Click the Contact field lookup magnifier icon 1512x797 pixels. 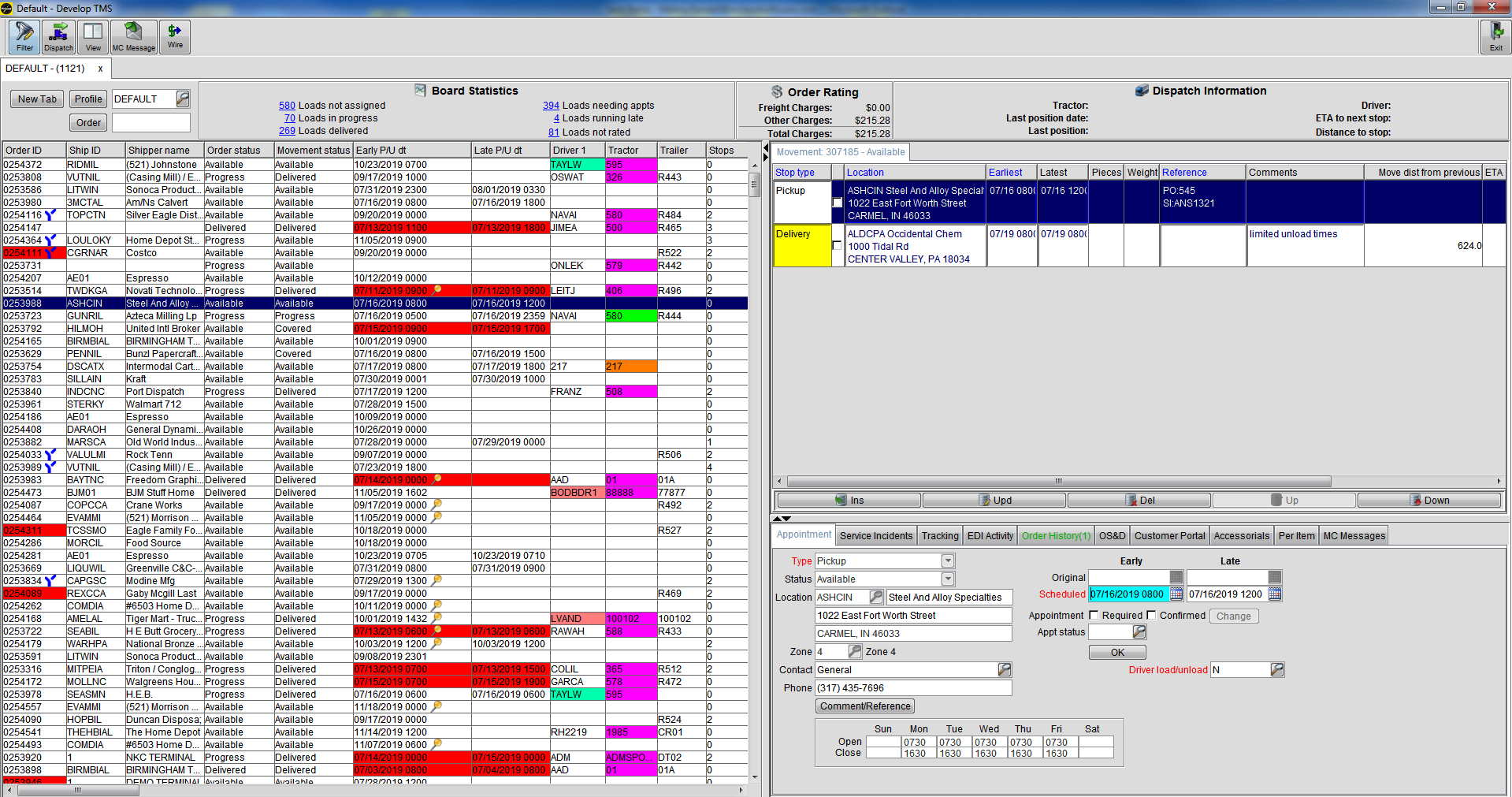pos(1005,670)
